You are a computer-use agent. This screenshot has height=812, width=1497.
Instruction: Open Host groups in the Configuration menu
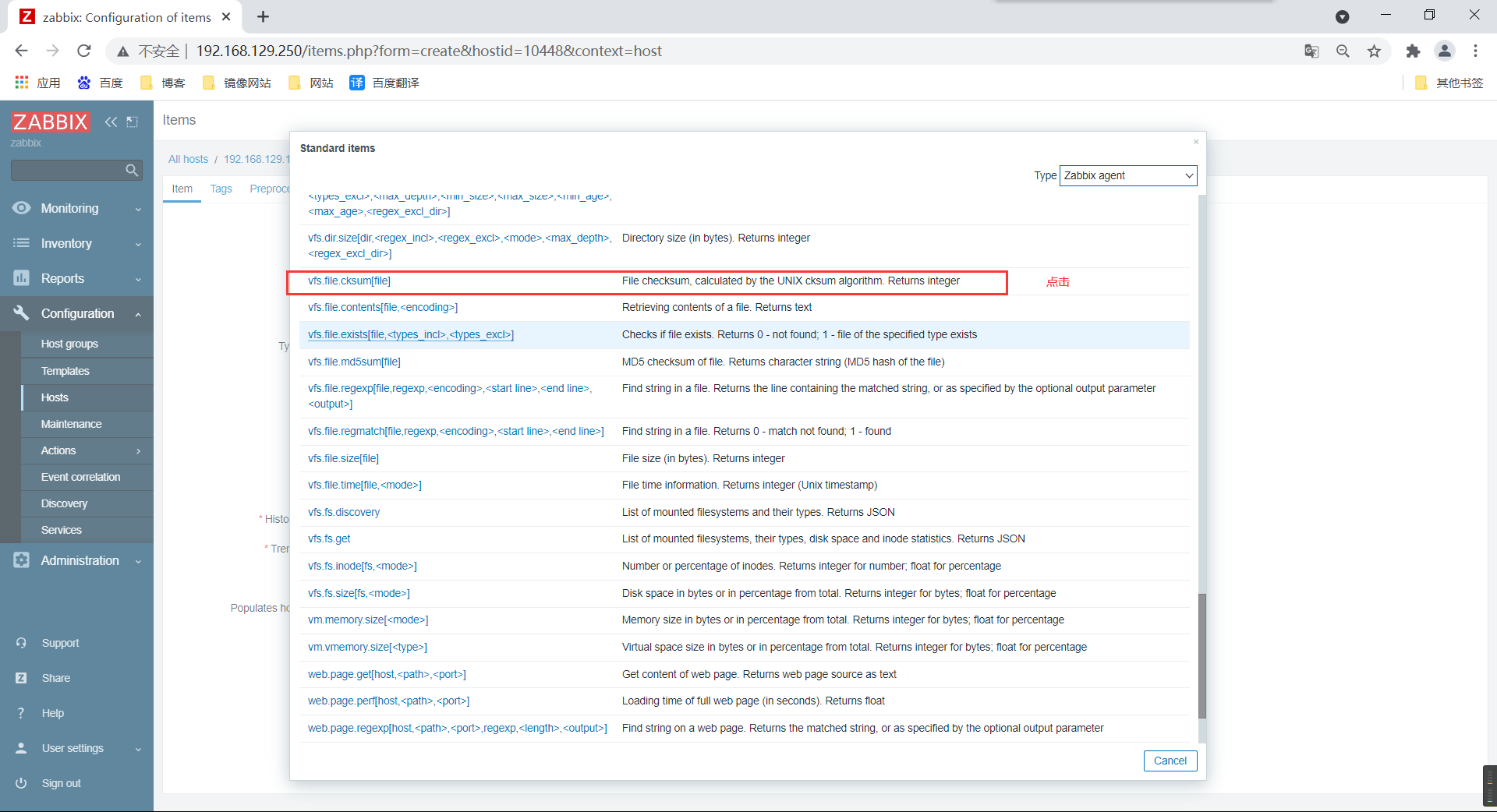(69, 344)
